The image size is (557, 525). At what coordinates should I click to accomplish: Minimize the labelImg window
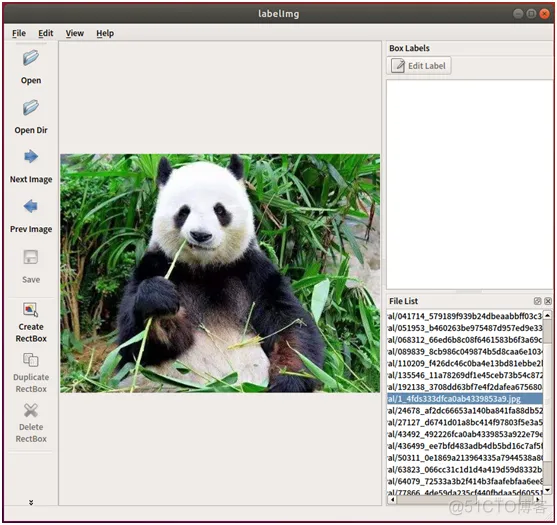[x=518, y=14]
